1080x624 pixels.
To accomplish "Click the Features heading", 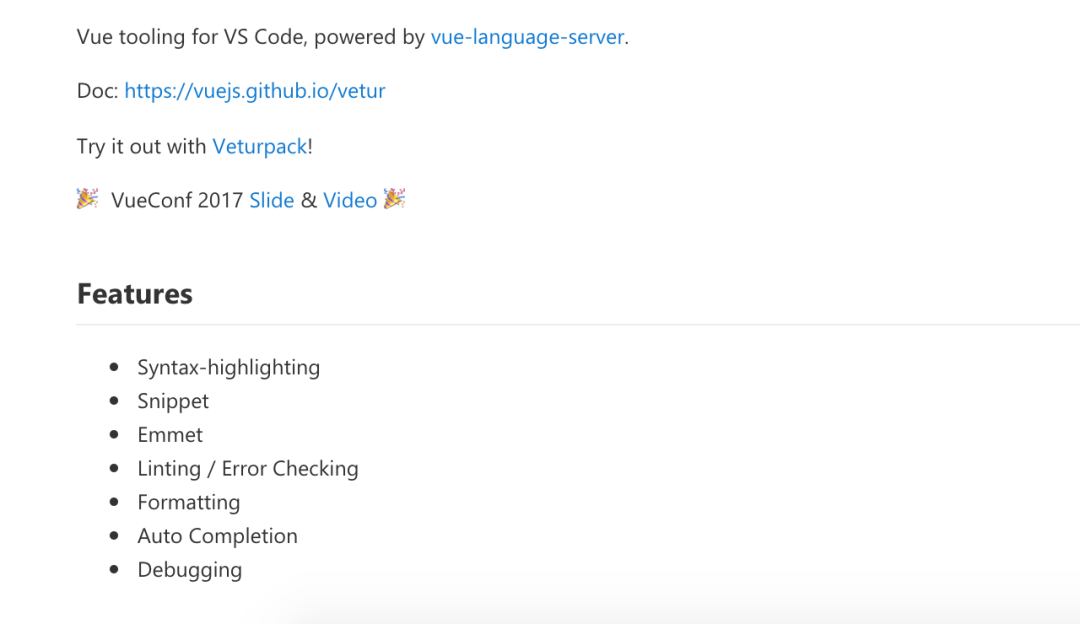I will point(135,294).
